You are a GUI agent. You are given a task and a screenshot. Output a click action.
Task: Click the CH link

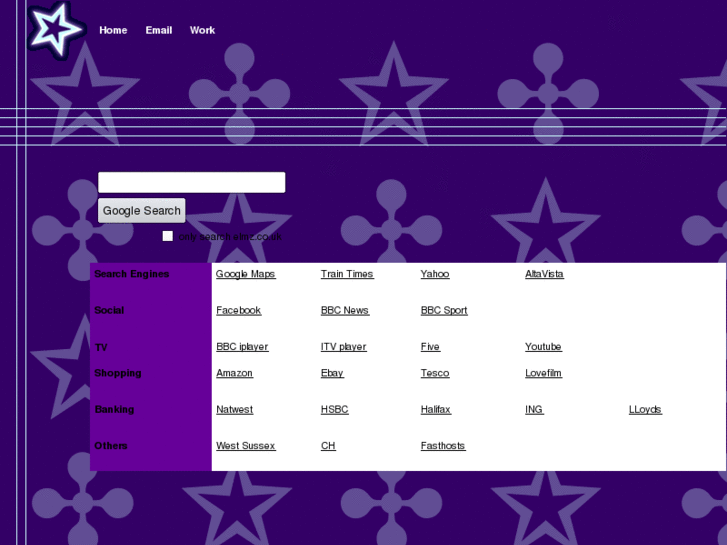click(x=328, y=446)
